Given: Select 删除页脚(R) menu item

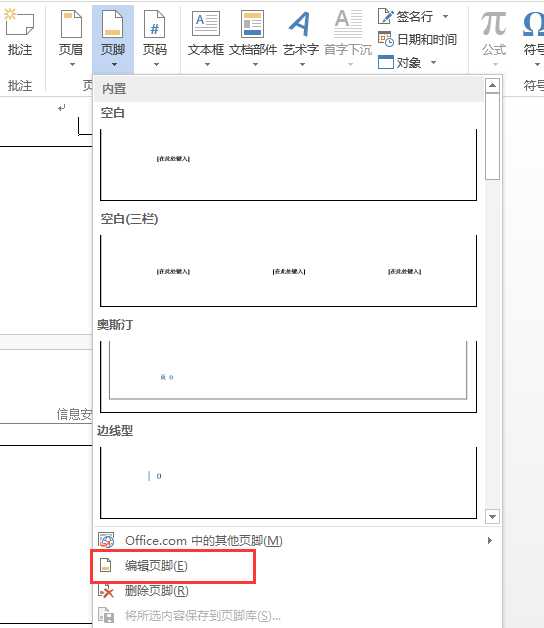Looking at the screenshot, I should point(296,591).
